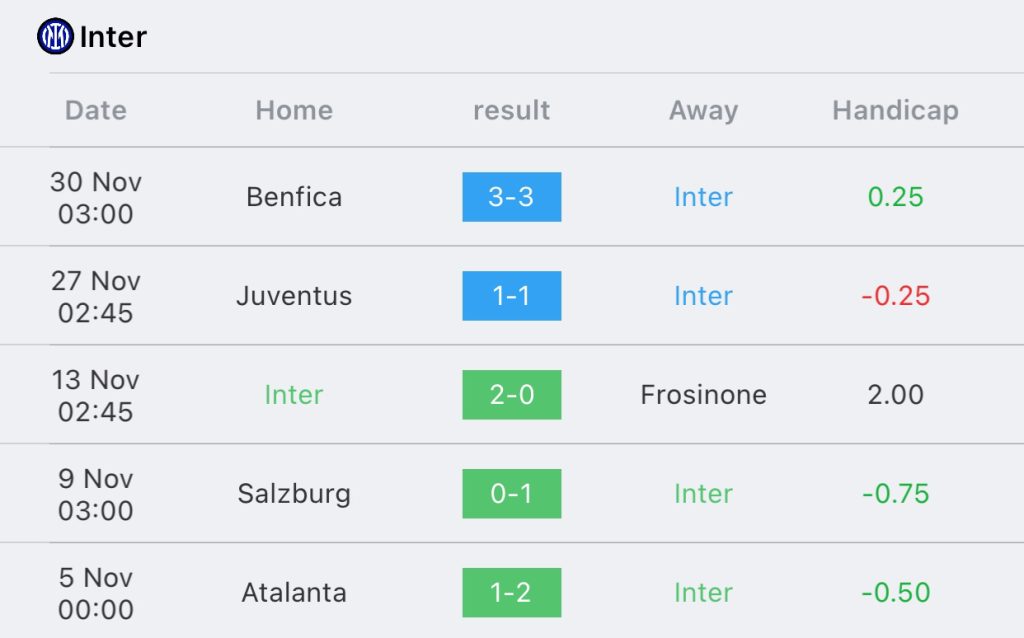Image resolution: width=1024 pixels, height=638 pixels.
Task: Click the Inter club crest icon
Action: click(56, 36)
